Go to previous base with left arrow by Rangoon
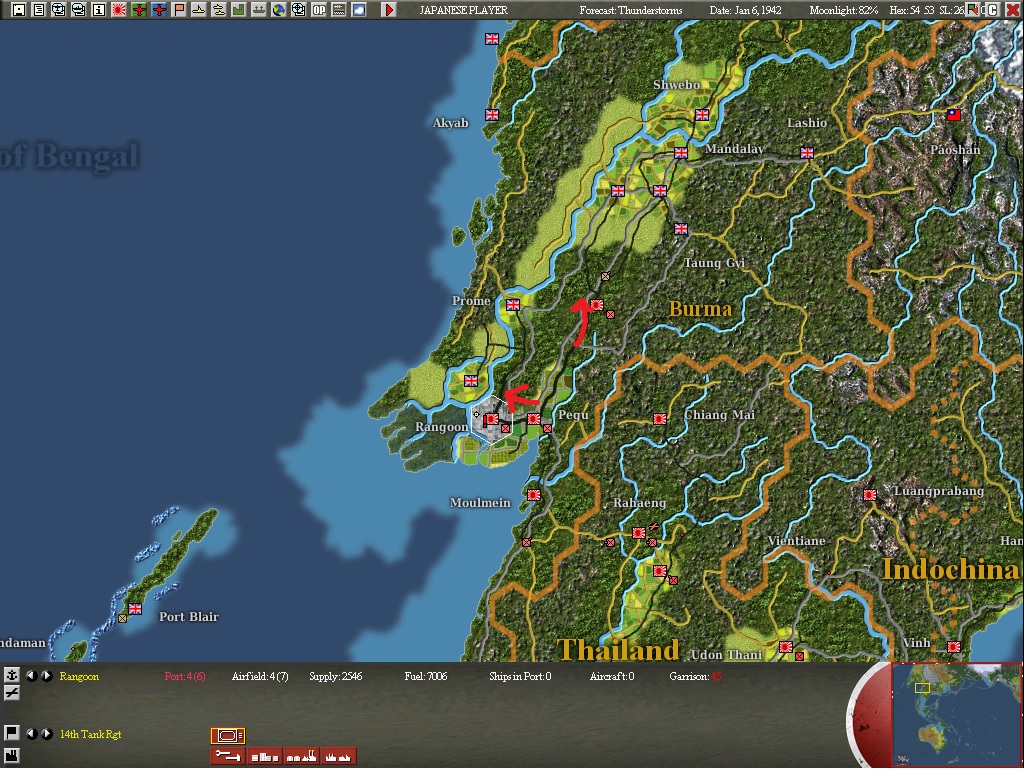 (x=31, y=676)
